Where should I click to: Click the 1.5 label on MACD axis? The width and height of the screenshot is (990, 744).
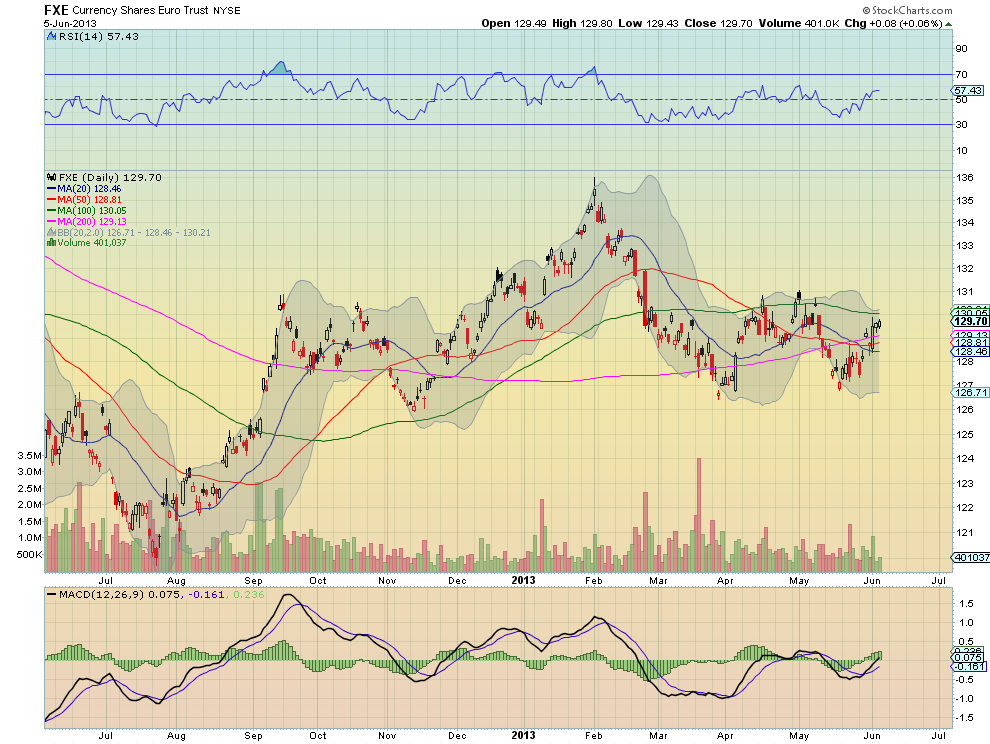pyautogui.click(x=966, y=604)
